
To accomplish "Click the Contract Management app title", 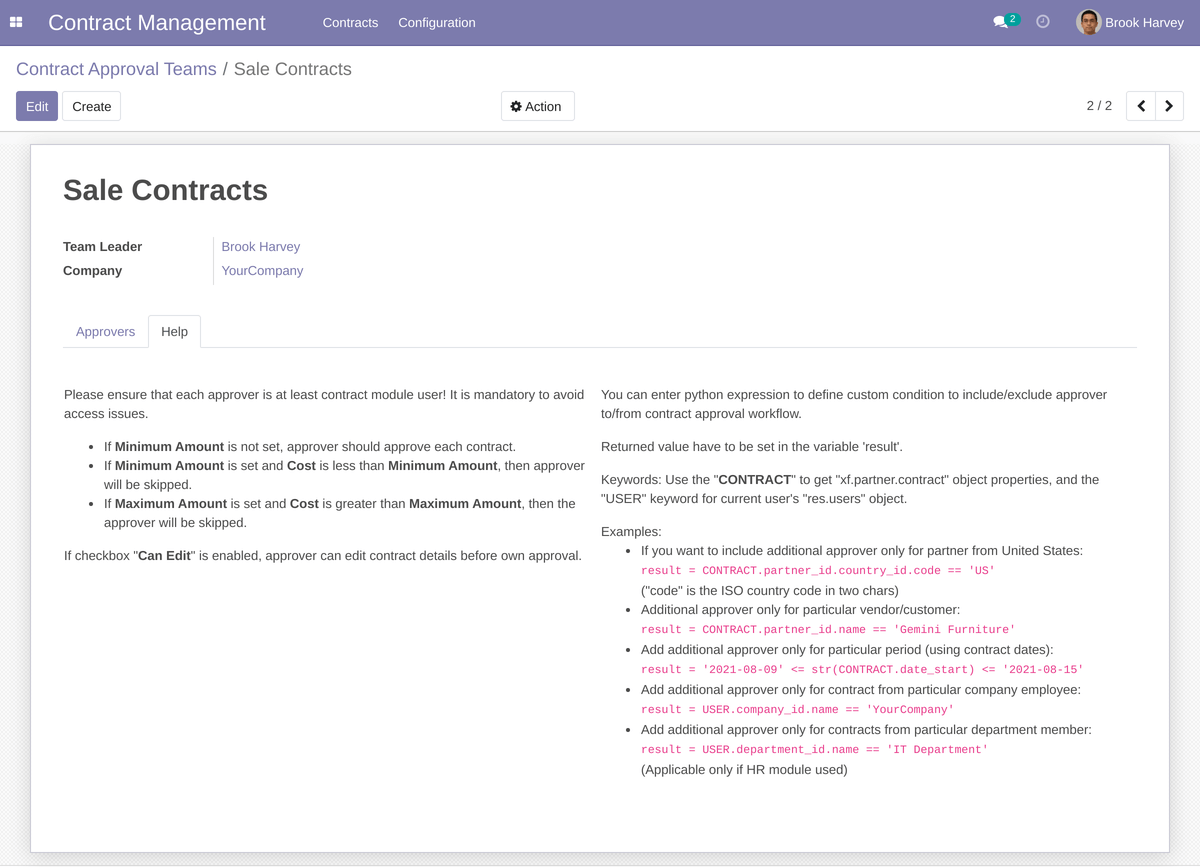I will click(157, 22).
